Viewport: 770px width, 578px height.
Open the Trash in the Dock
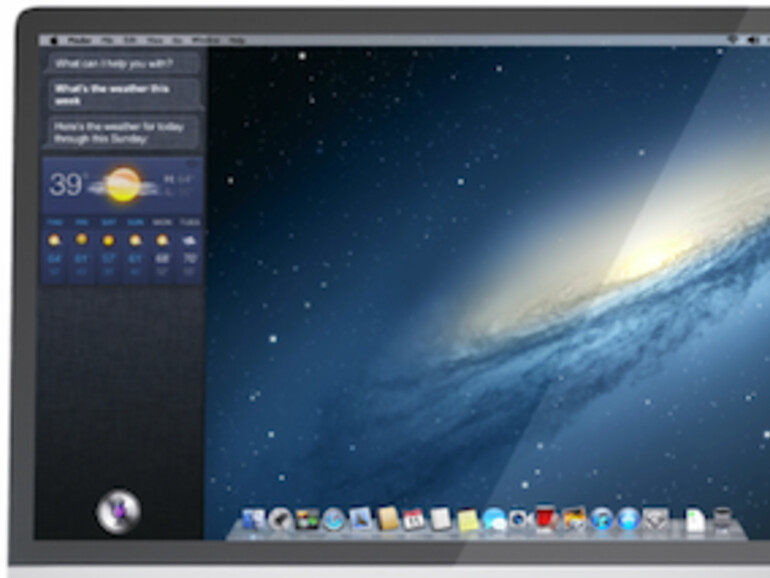coord(722,520)
